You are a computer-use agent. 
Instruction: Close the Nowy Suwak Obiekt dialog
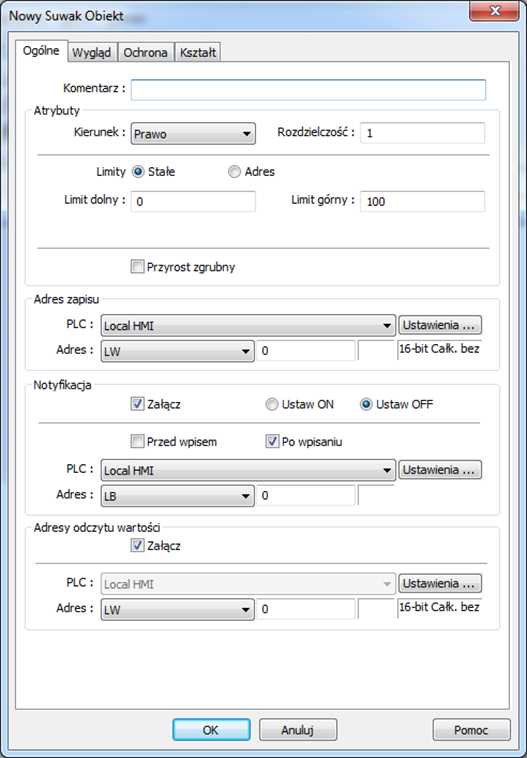pos(494,12)
